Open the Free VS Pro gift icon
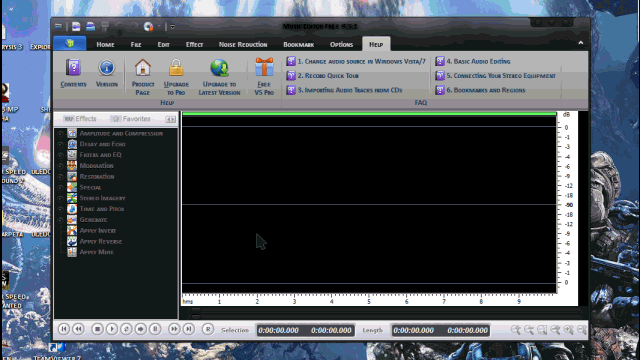This screenshot has width=640, height=360. tap(264, 67)
